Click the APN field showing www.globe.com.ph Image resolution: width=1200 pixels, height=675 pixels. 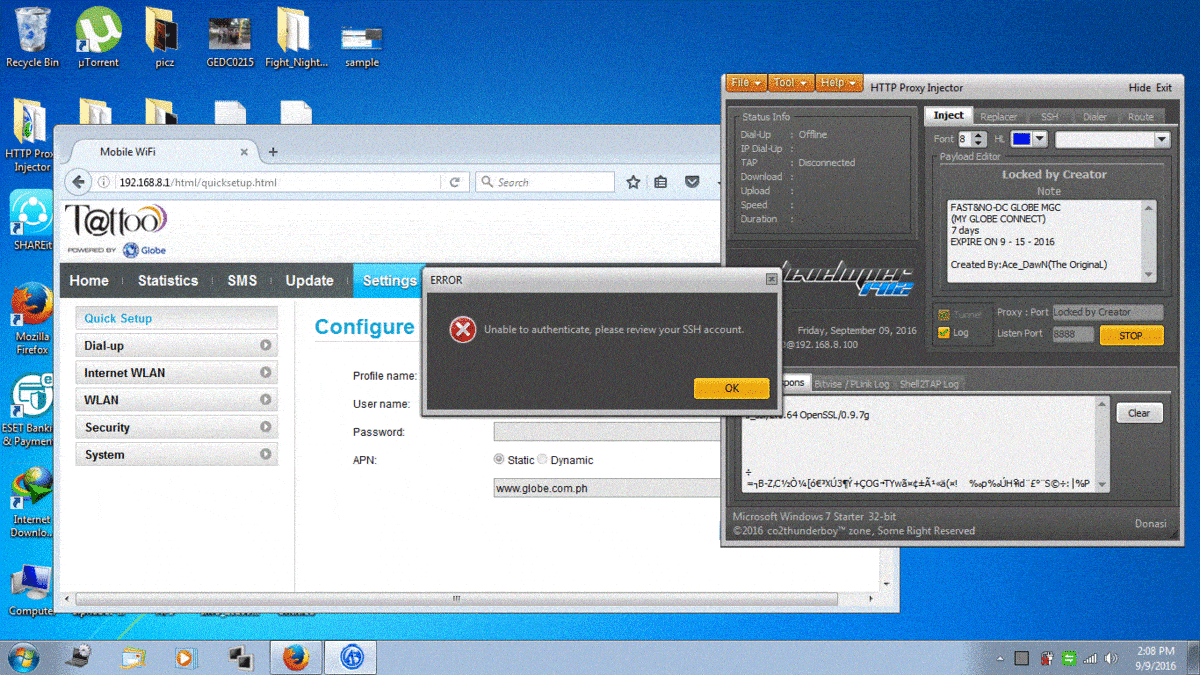pyautogui.click(x=606, y=489)
